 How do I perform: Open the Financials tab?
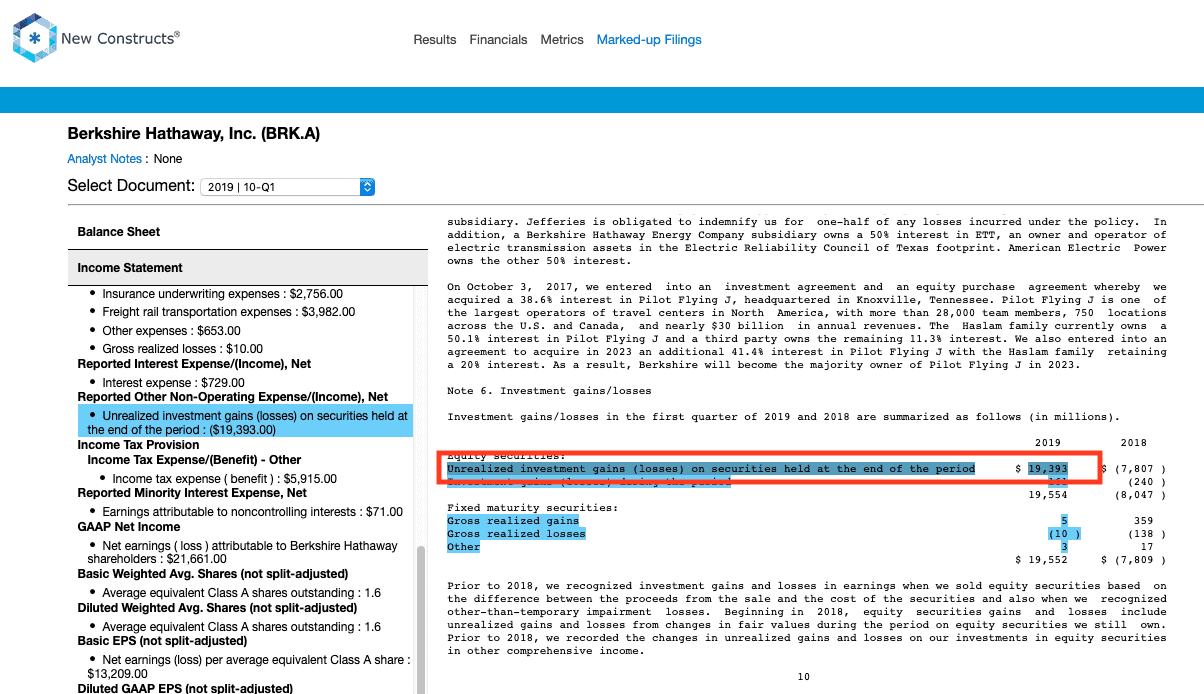tap(498, 40)
